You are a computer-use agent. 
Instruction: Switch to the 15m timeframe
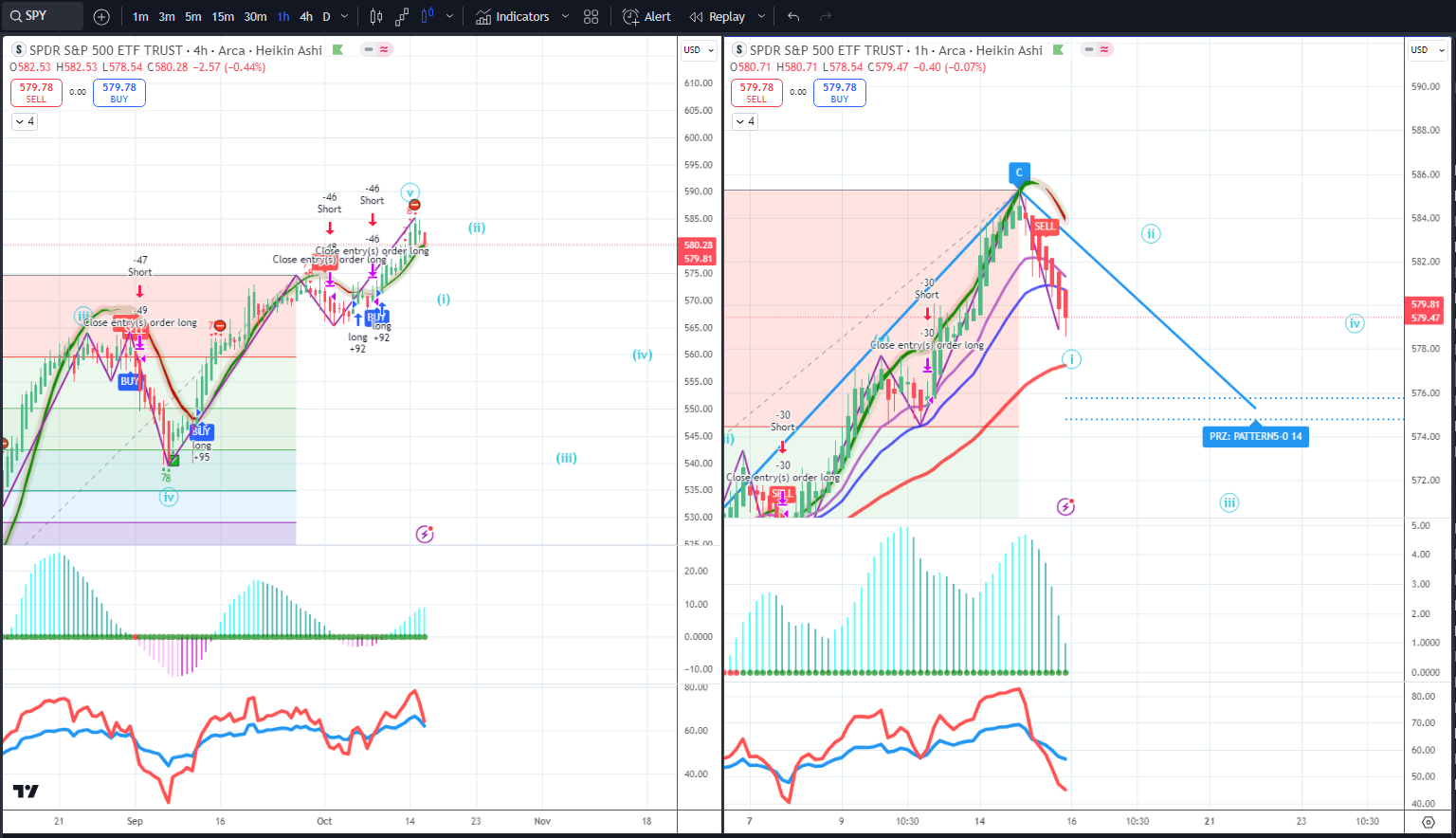pyautogui.click(x=223, y=16)
